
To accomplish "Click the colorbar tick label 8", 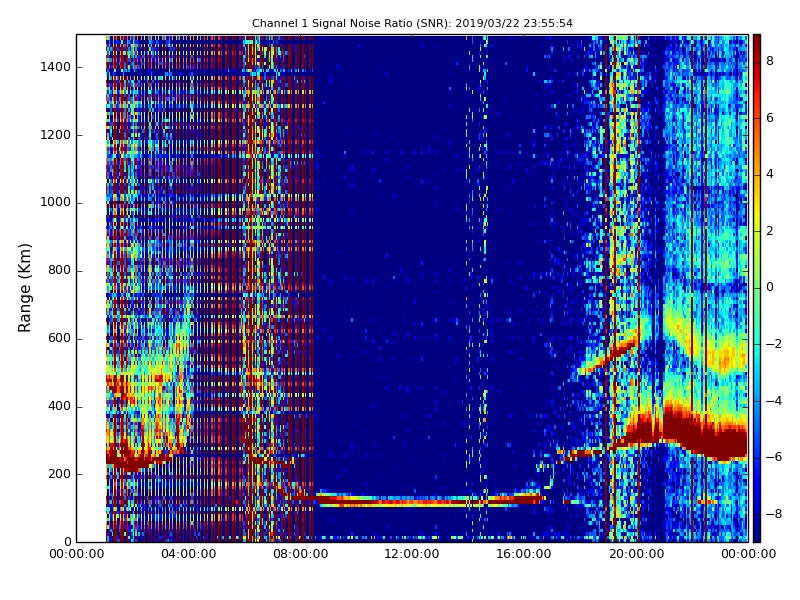I will tap(770, 61).
